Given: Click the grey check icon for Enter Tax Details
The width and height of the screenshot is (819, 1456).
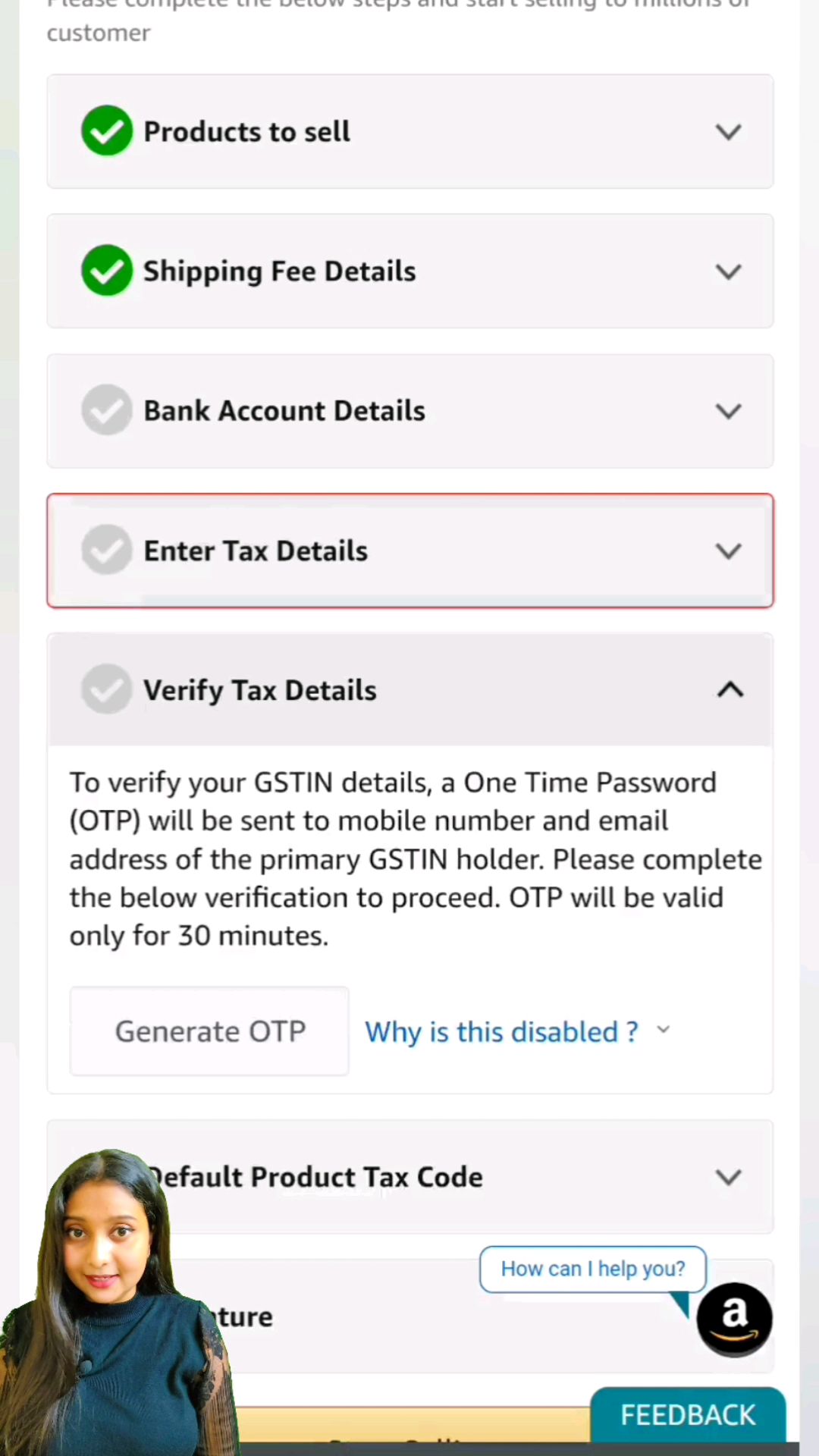Looking at the screenshot, I should [x=107, y=550].
